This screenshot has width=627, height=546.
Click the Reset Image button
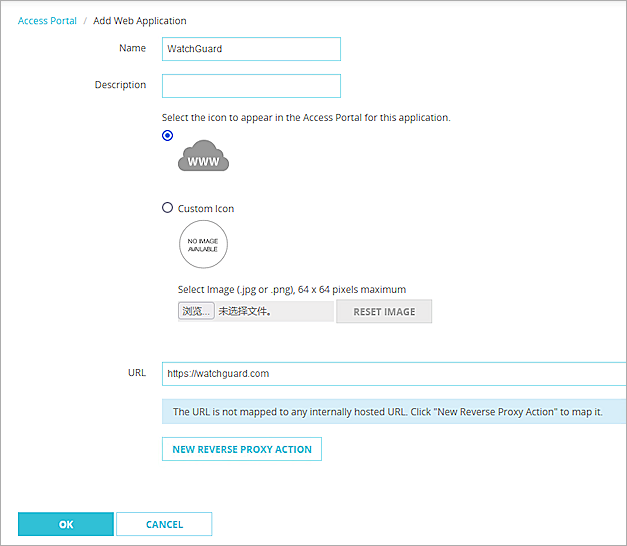[x=384, y=311]
